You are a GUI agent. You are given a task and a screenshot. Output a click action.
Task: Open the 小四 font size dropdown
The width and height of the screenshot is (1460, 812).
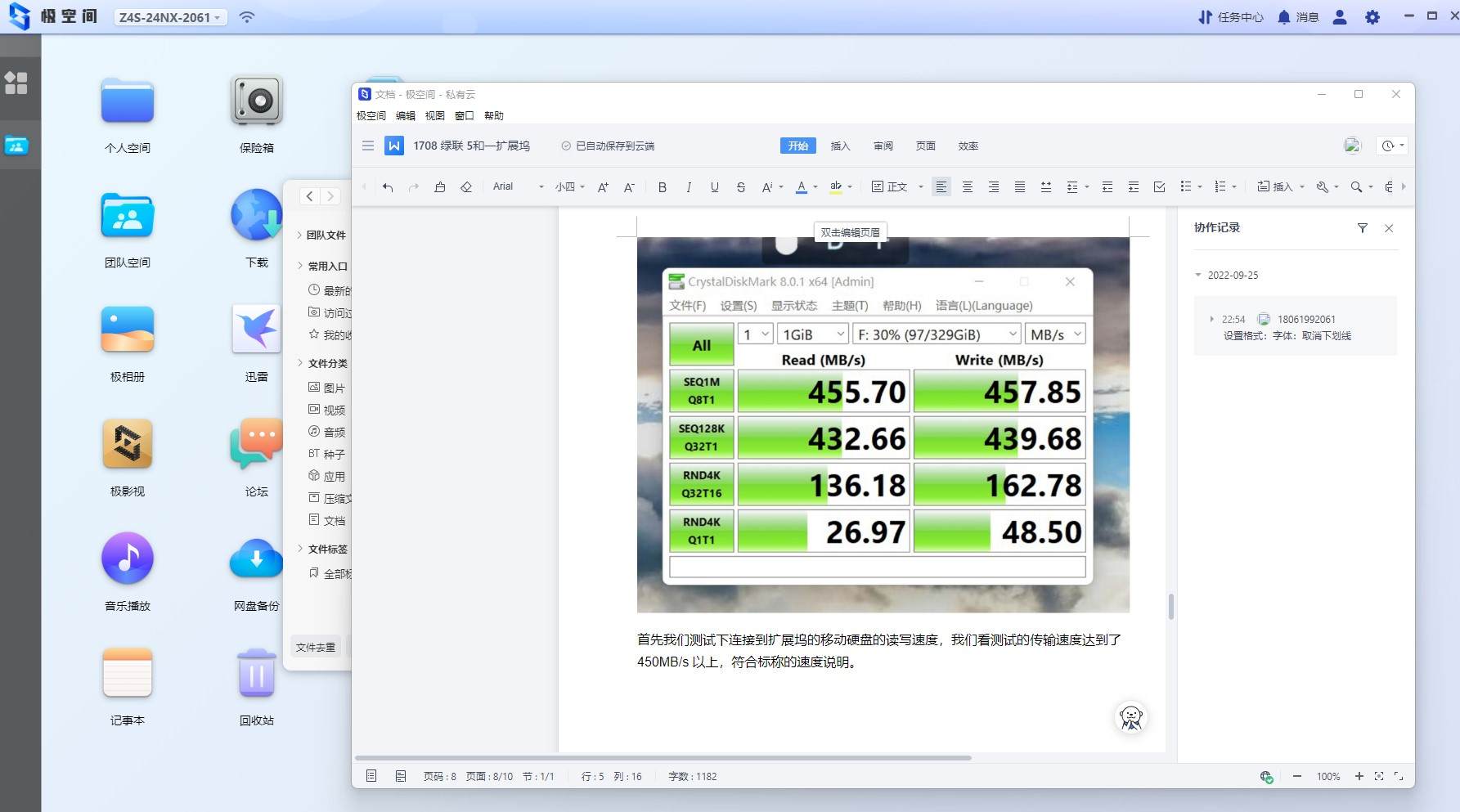coord(569,187)
